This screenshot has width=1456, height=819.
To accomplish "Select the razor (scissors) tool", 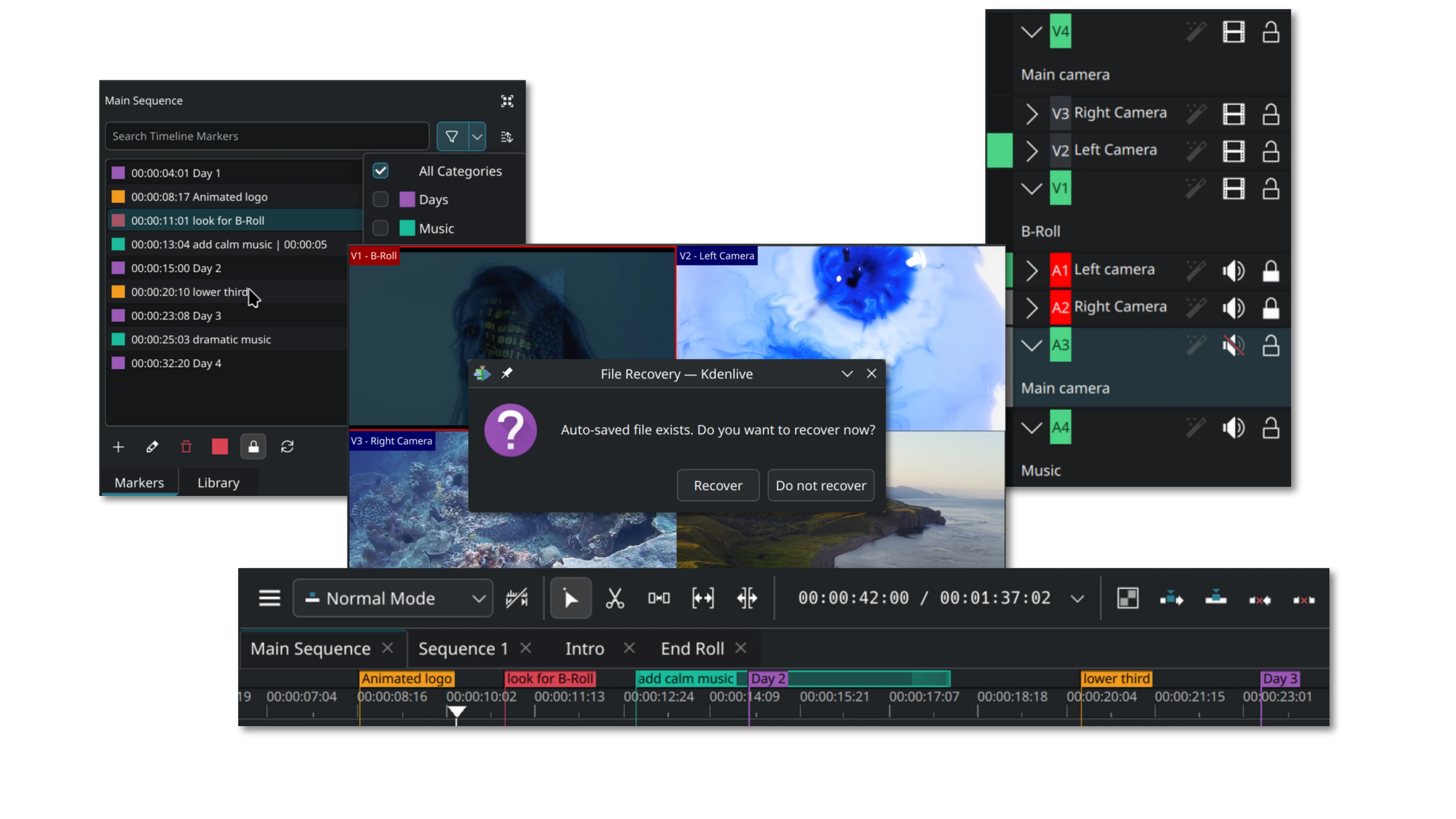I will click(614, 598).
